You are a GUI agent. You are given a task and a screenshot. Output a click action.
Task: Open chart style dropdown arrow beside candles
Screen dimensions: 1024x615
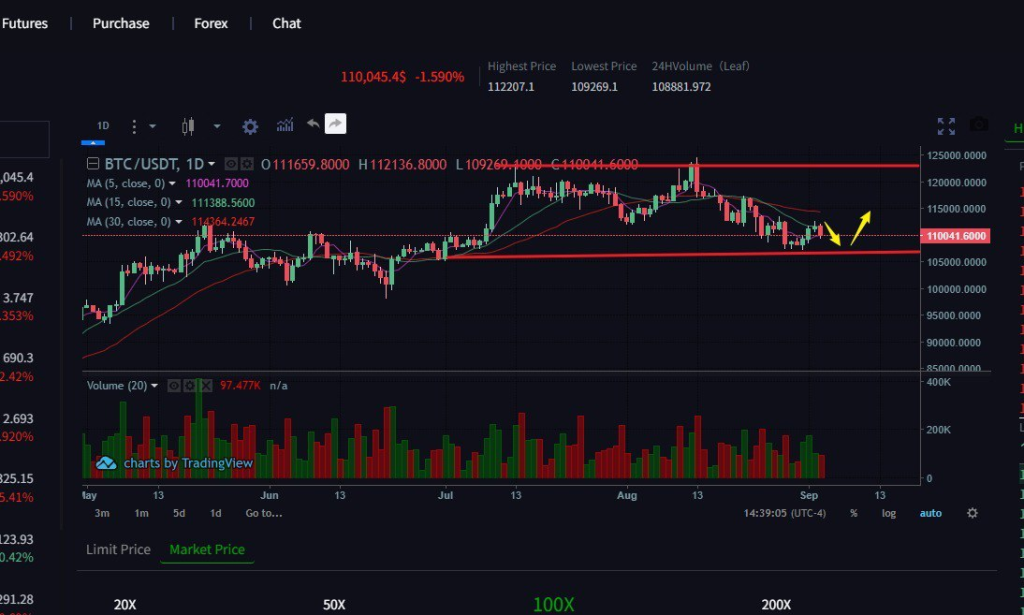click(x=217, y=126)
